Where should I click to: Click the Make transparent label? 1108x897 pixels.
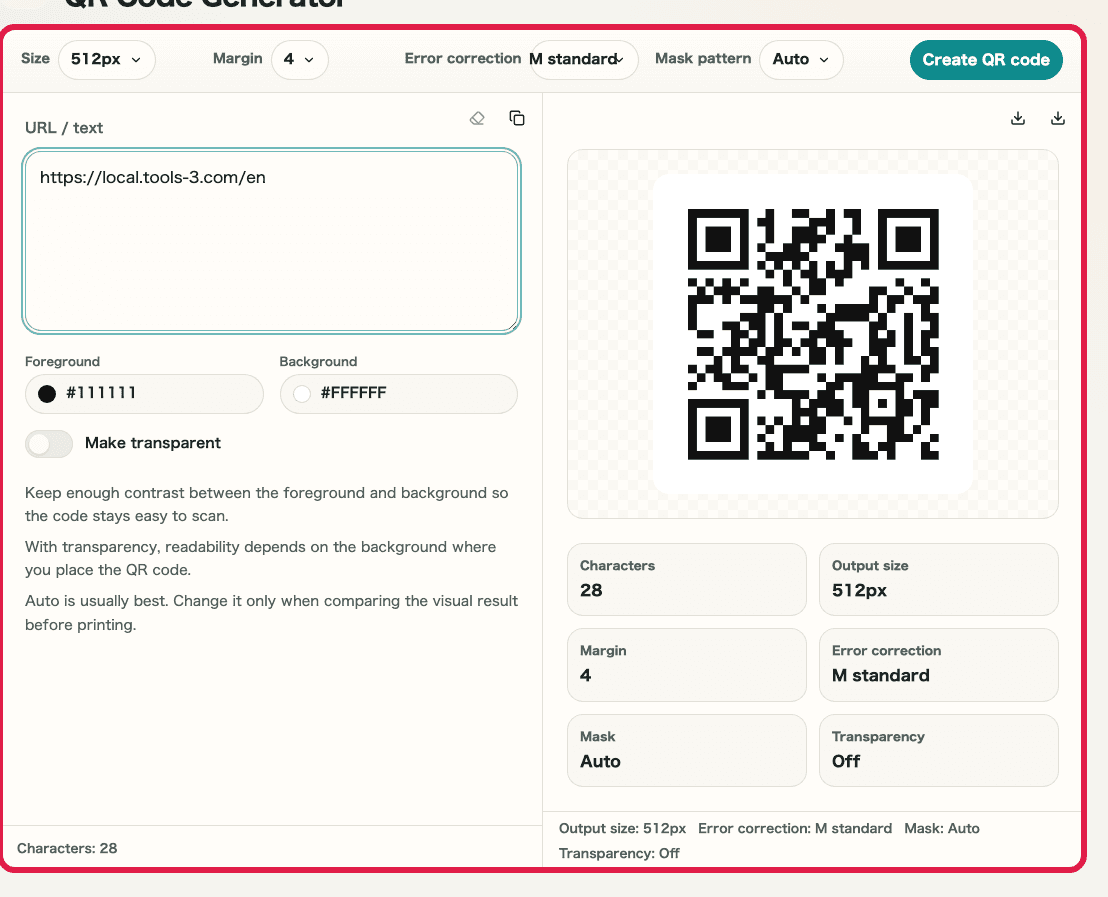coord(153,443)
